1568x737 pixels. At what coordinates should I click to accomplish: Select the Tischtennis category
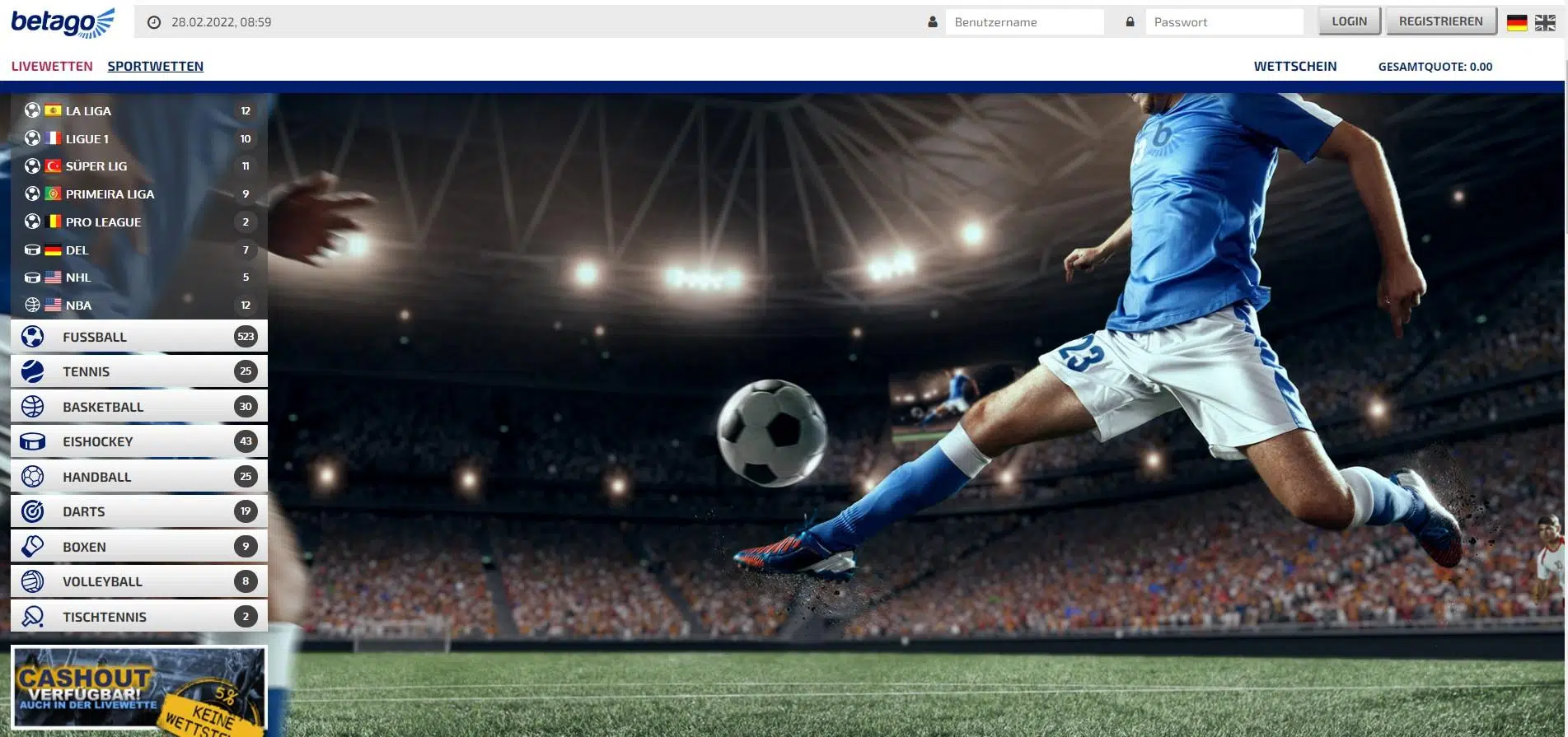click(x=139, y=617)
